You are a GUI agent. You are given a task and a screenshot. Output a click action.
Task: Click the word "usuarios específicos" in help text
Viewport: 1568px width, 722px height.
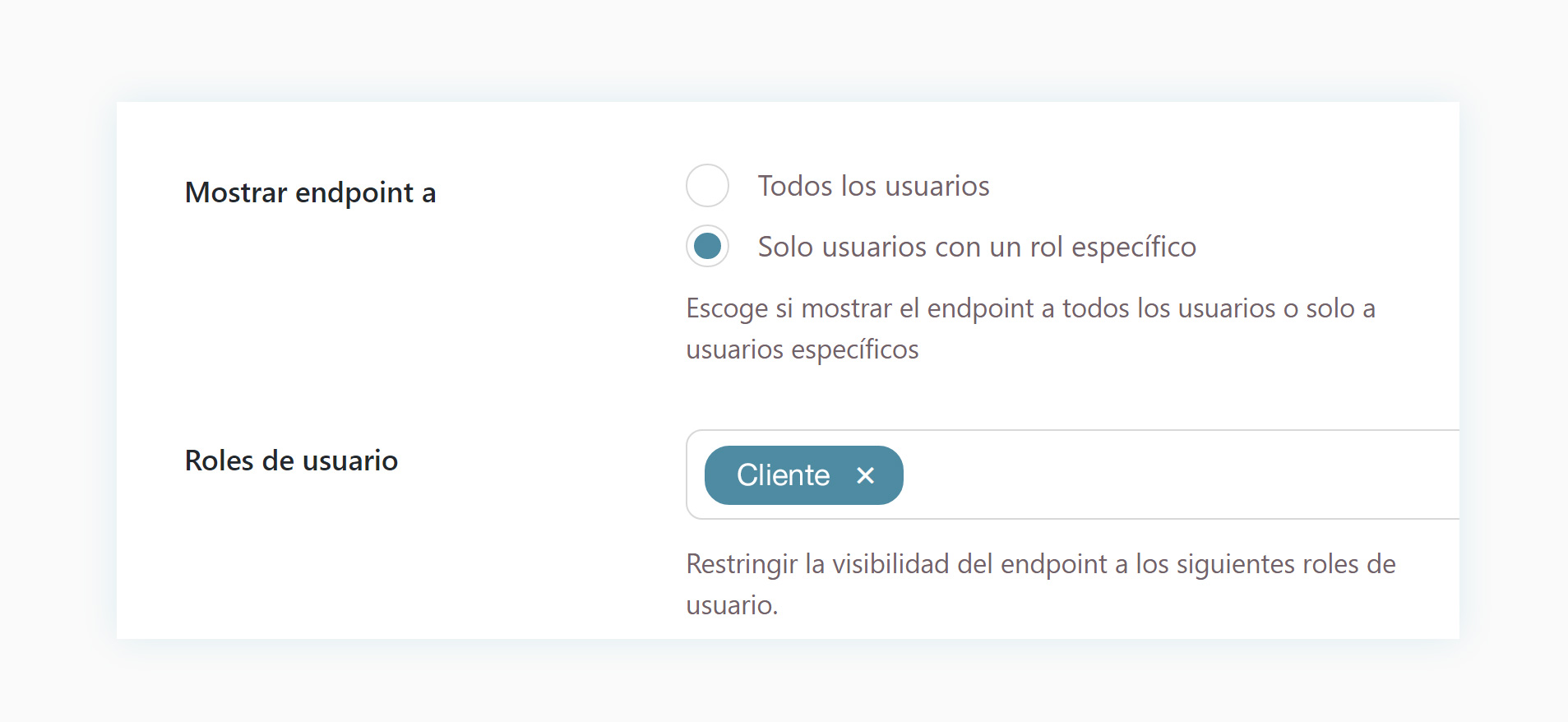click(802, 349)
